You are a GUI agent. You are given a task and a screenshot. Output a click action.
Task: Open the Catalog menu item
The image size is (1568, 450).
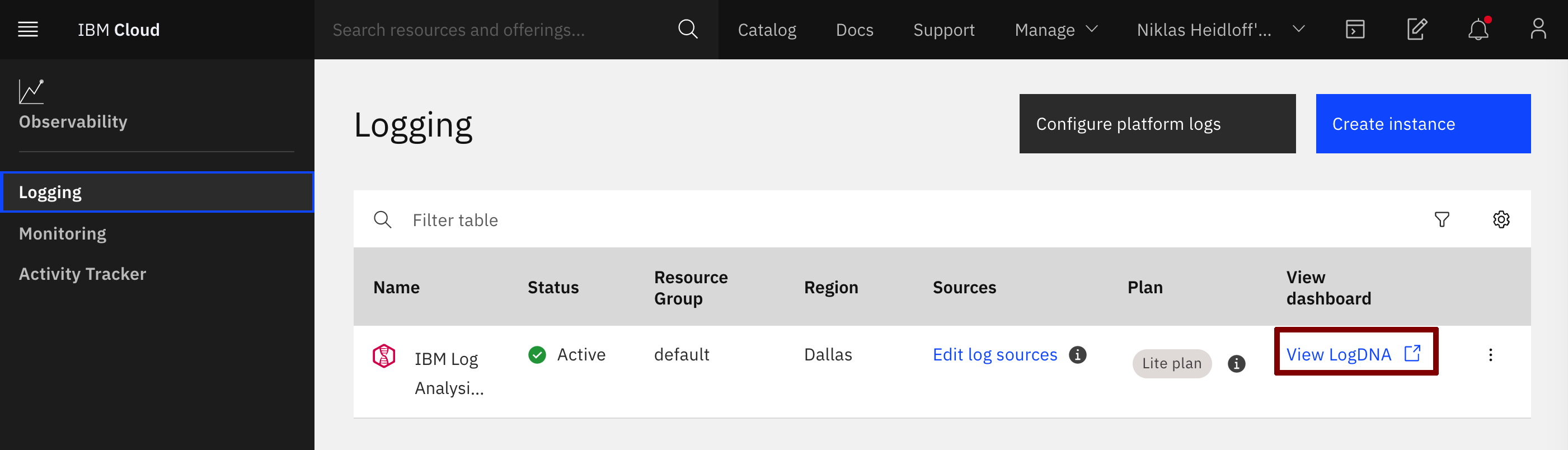766,29
